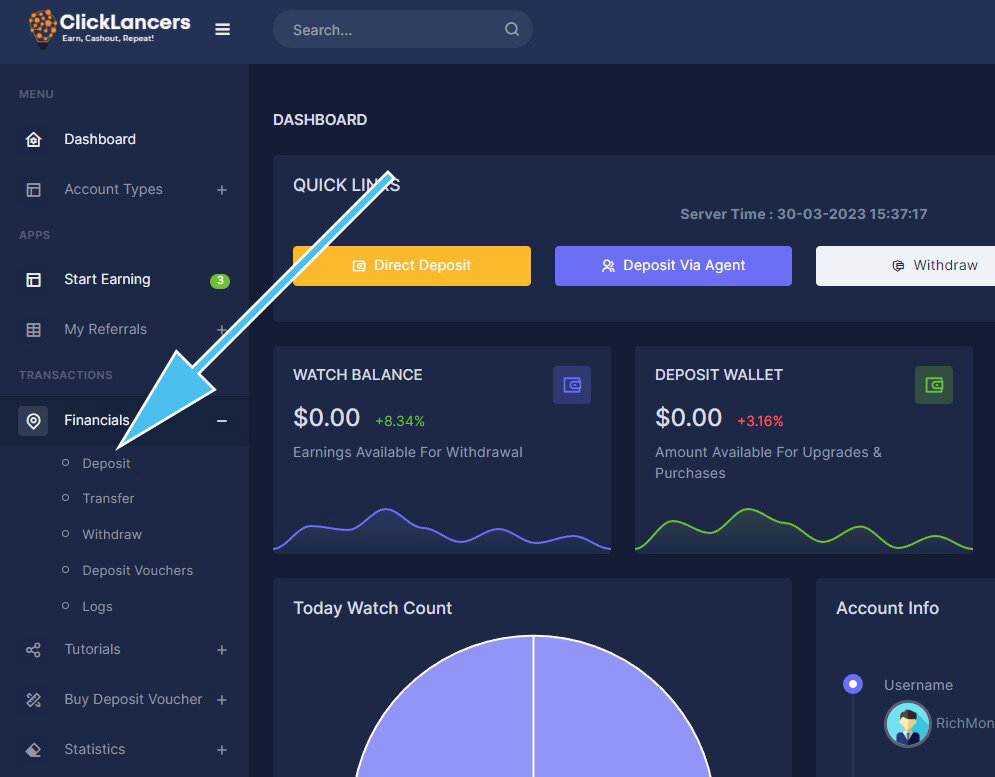Click the Watch Balance $0.00 amount
Viewport: 995px width, 777px height.
(x=326, y=418)
